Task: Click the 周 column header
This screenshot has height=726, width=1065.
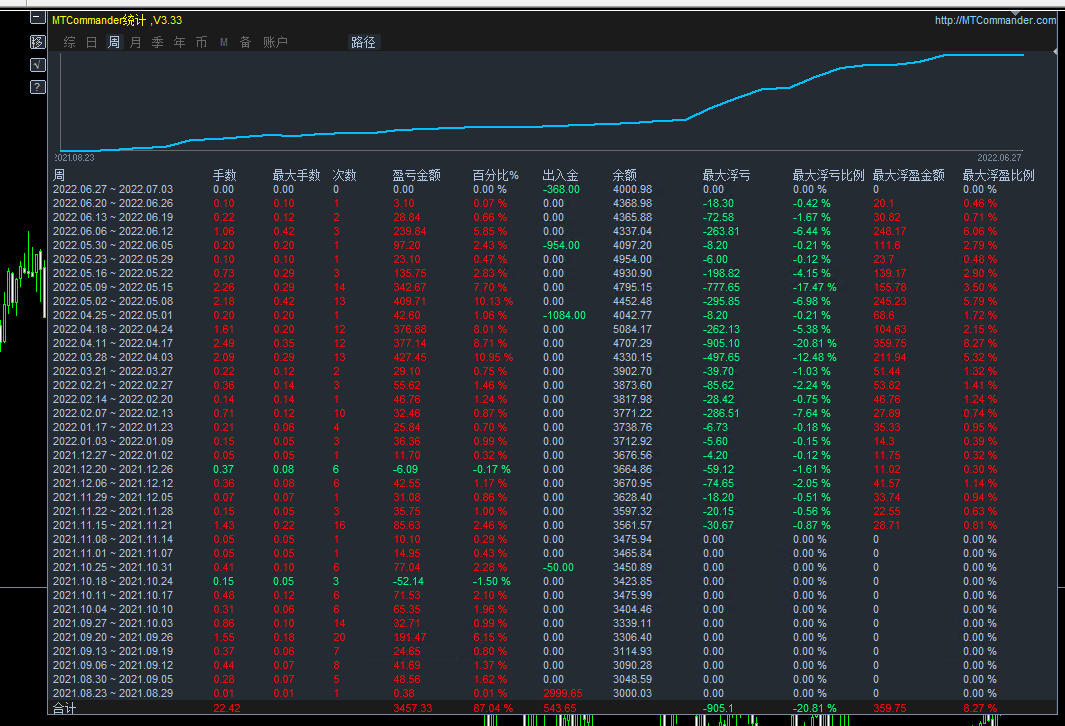Action: pos(59,175)
